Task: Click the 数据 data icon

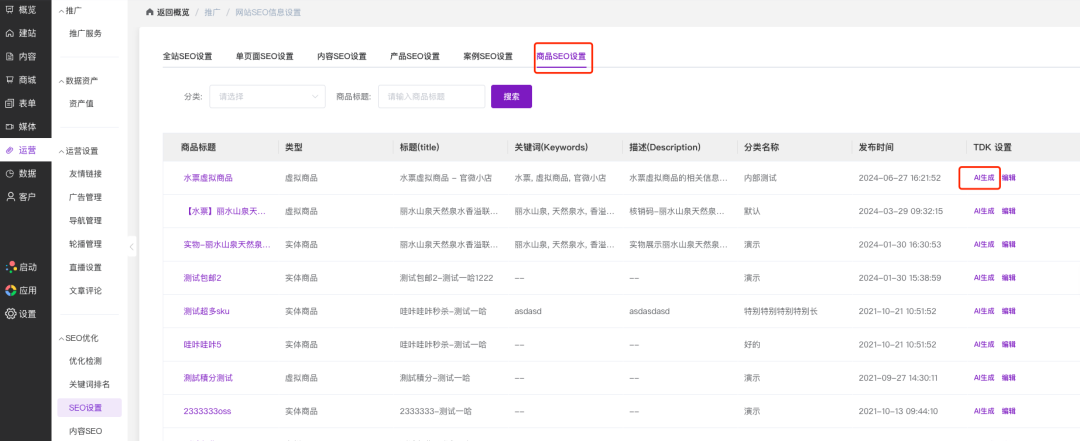Action: coord(10,173)
